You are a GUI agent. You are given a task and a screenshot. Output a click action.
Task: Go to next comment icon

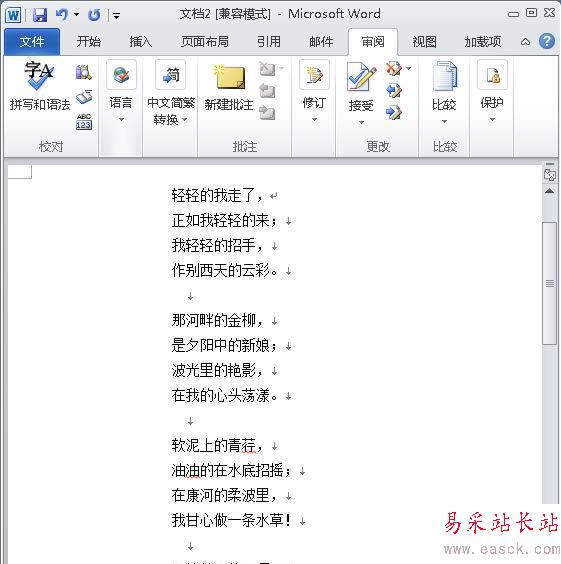click(267, 113)
